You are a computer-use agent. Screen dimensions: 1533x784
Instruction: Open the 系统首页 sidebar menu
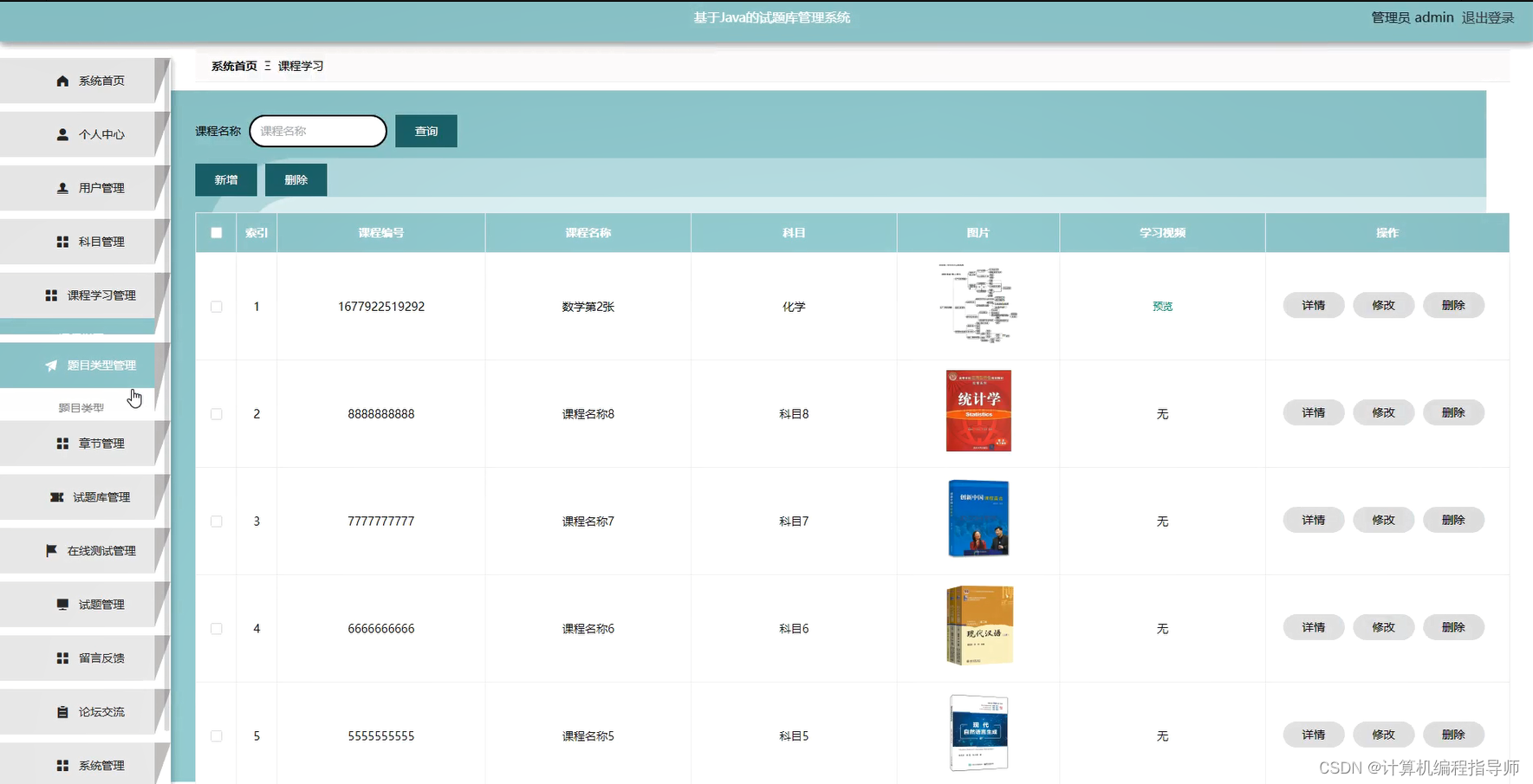(x=84, y=81)
